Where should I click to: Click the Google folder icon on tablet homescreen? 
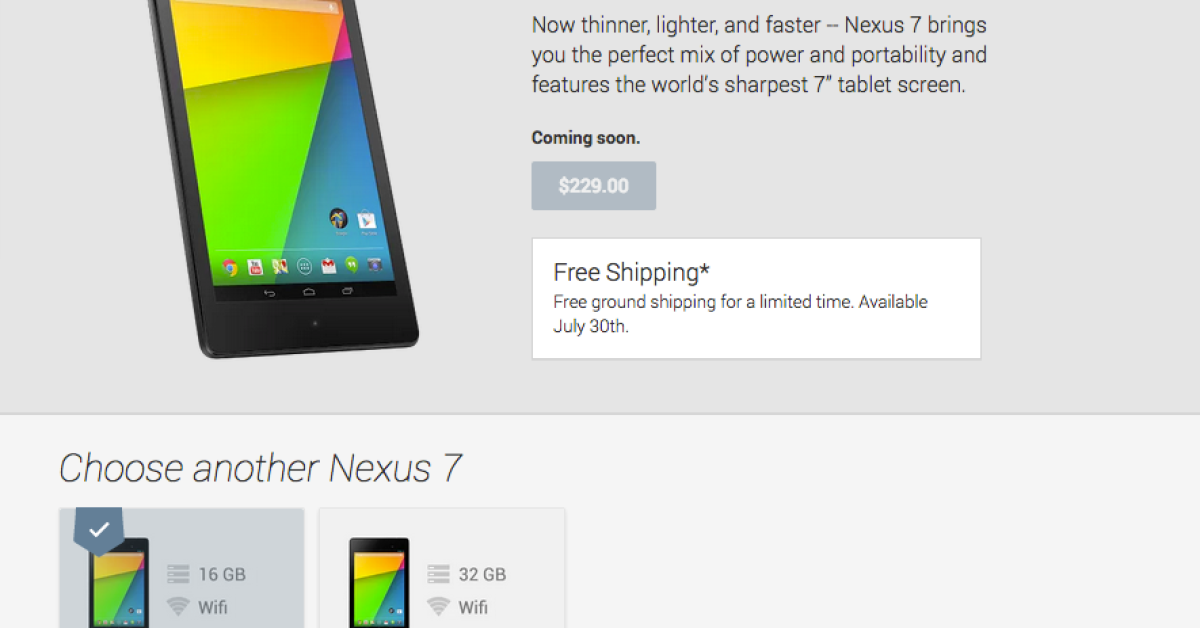pyautogui.click(x=339, y=218)
